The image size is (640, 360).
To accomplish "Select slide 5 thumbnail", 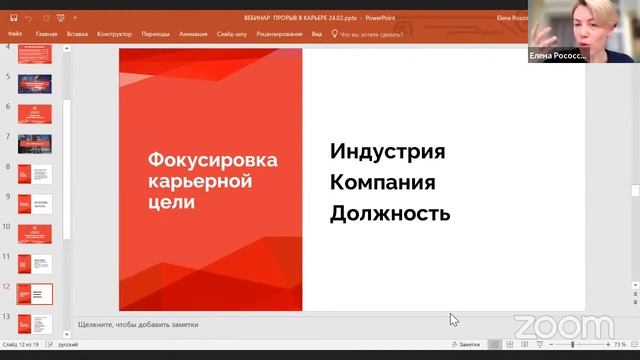I will coord(35,84).
